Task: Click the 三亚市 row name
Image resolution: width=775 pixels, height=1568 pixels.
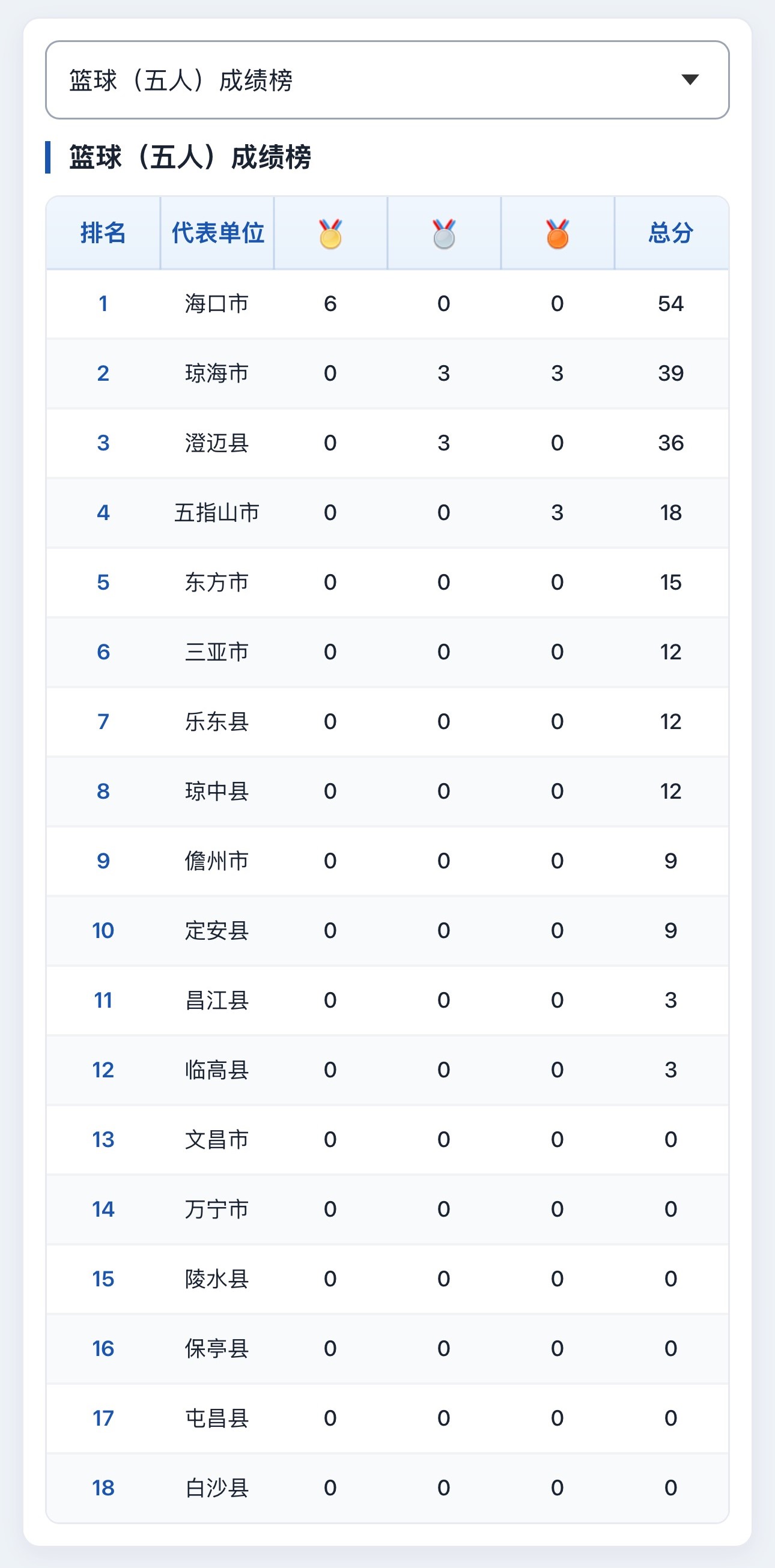Action: coord(217,652)
